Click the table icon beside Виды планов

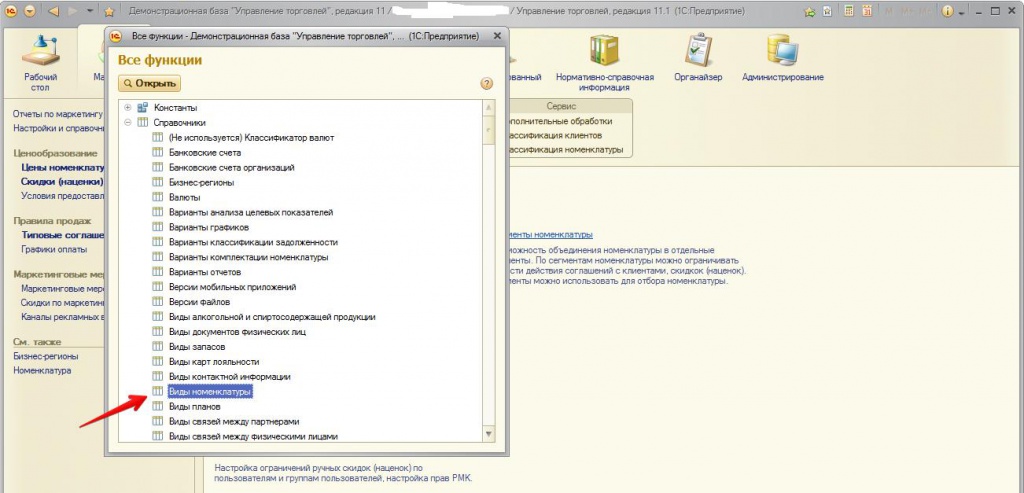pos(157,407)
